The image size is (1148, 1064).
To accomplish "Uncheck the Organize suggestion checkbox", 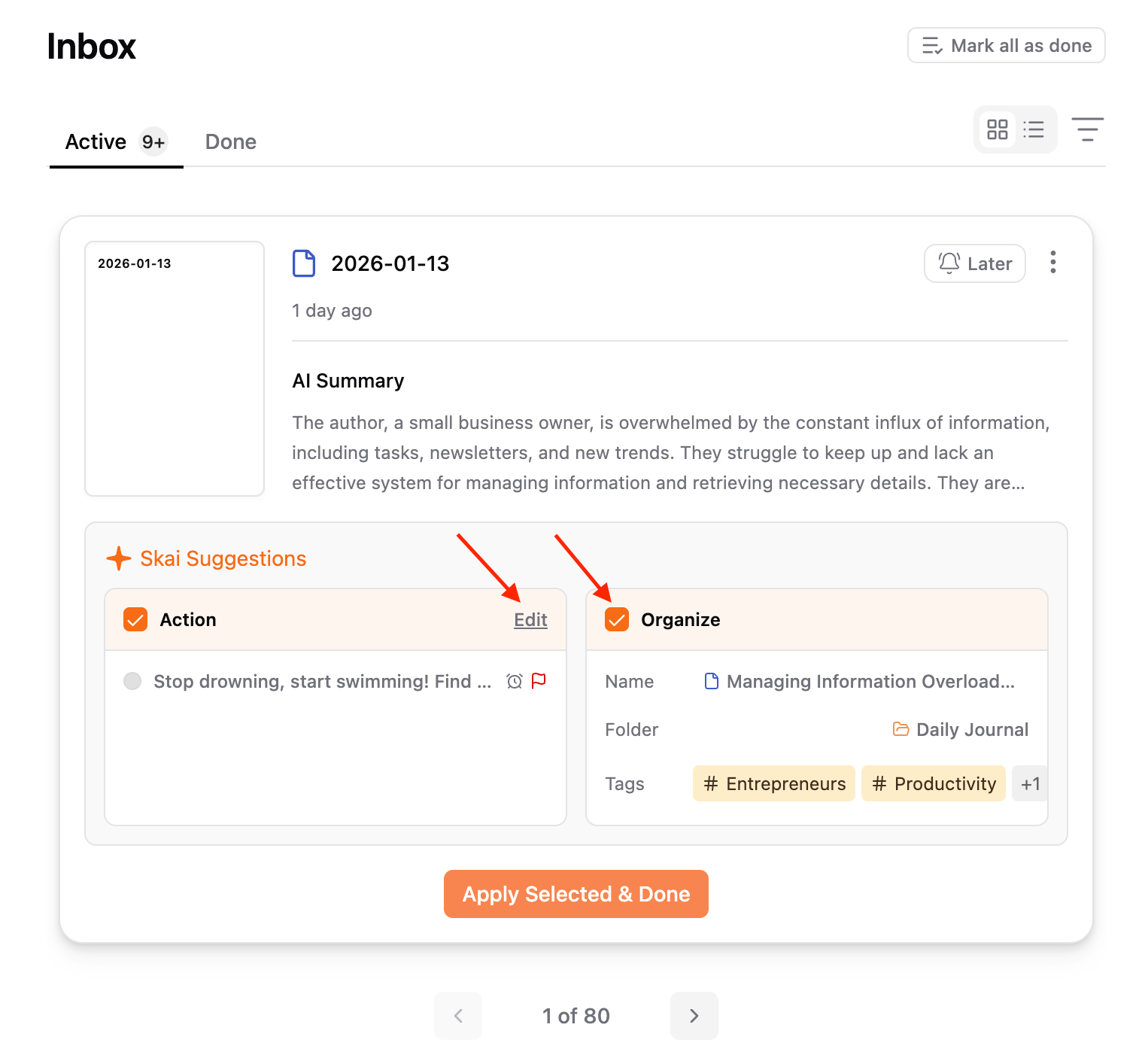I will (617, 619).
